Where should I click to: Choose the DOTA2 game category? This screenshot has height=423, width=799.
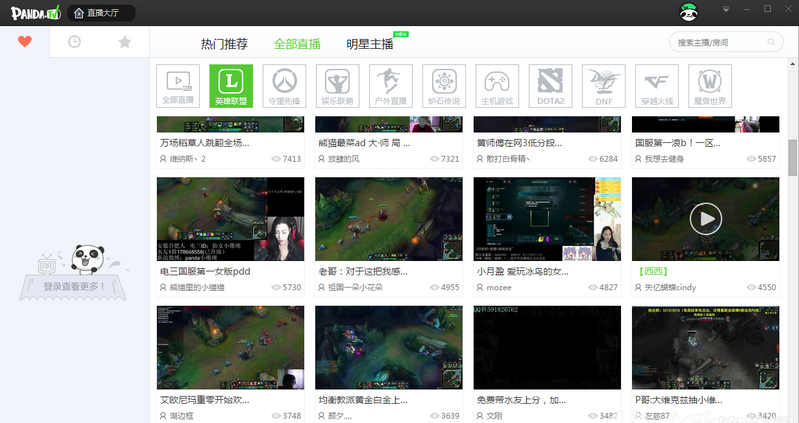click(x=549, y=86)
